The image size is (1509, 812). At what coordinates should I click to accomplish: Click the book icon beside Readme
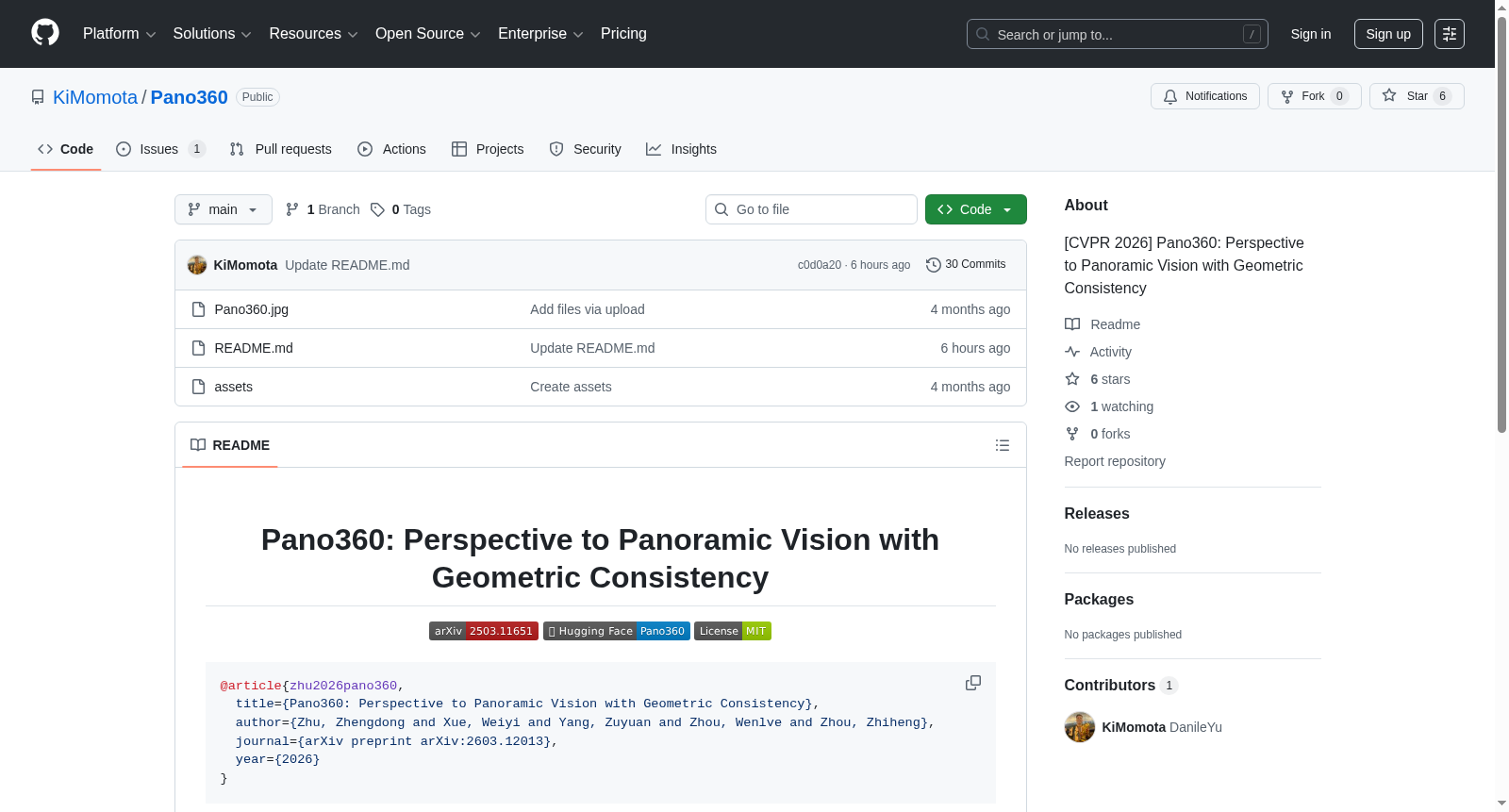point(1072,324)
